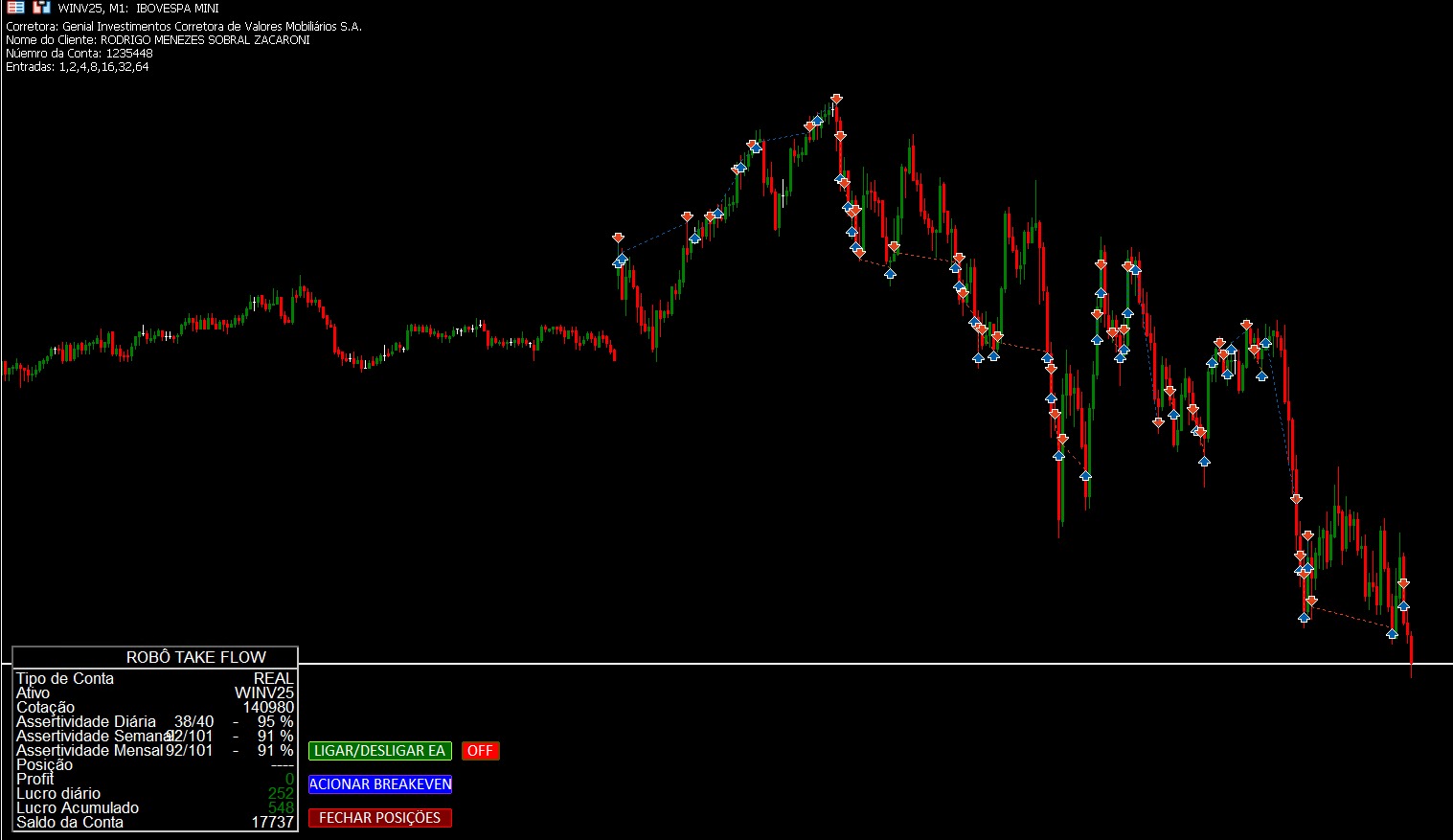The width and height of the screenshot is (1453, 840).
Task: Select the Assertividade Diária 95 % row
Action: click(153, 722)
